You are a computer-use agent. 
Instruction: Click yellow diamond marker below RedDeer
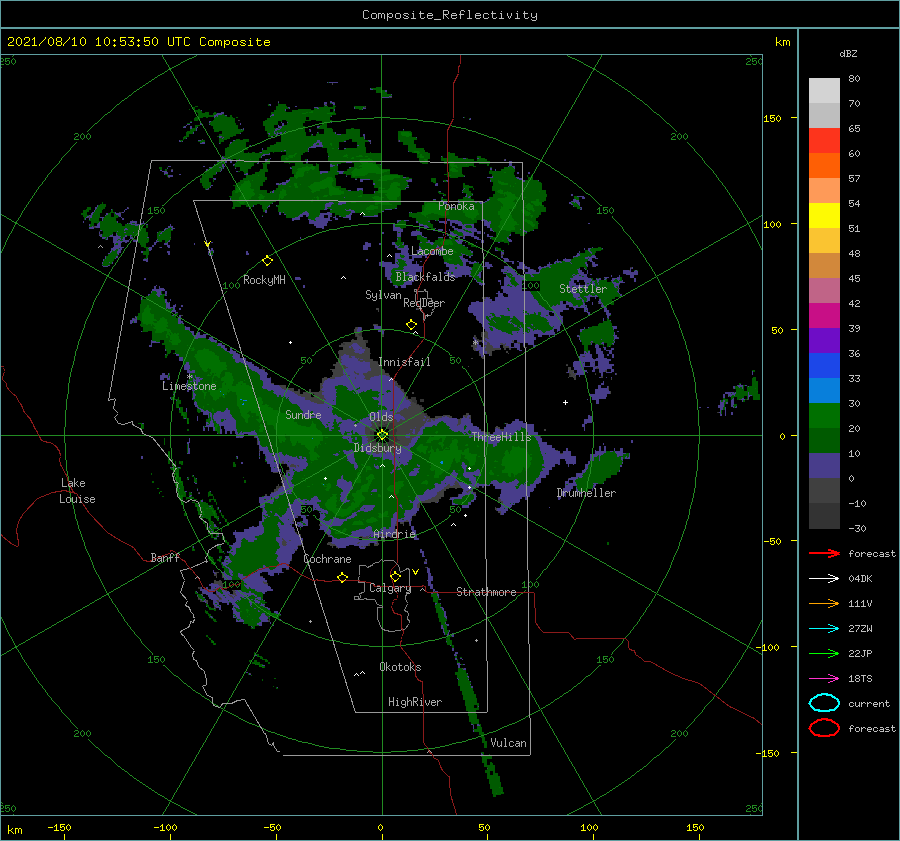click(x=412, y=325)
